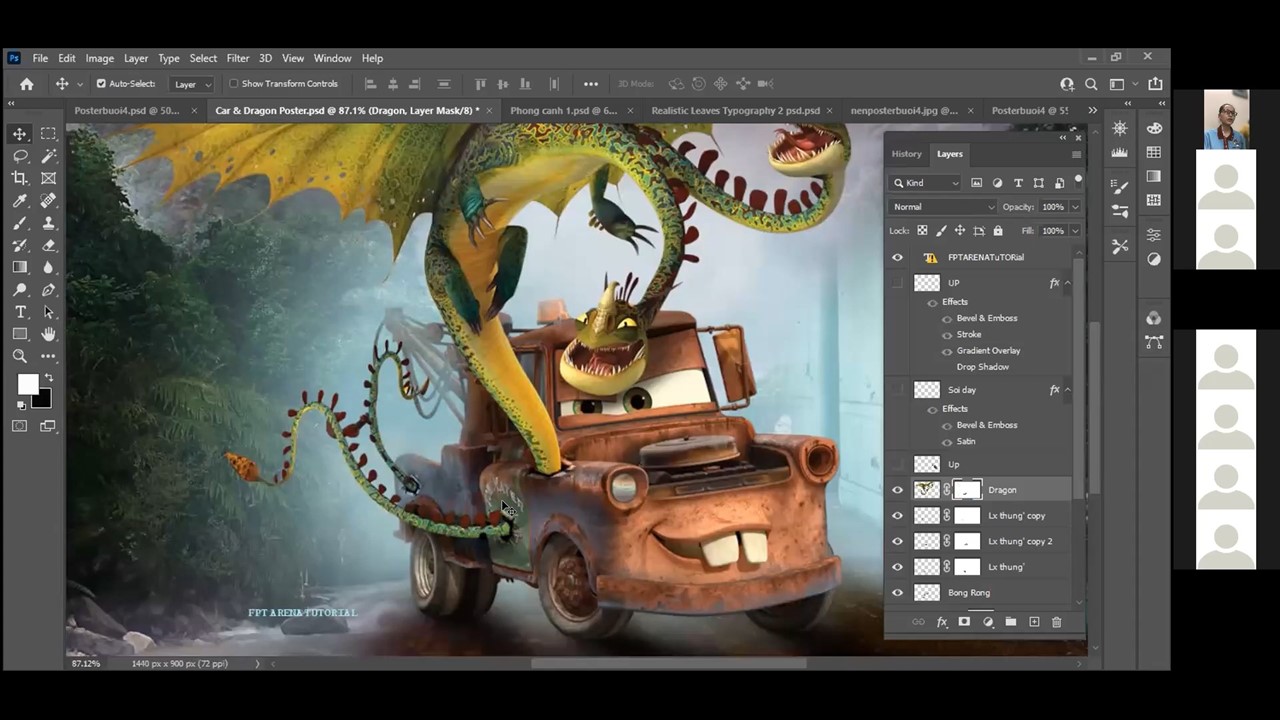Collapse effects of the Soi day layer
1280x720 pixels.
click(1067, 390)
